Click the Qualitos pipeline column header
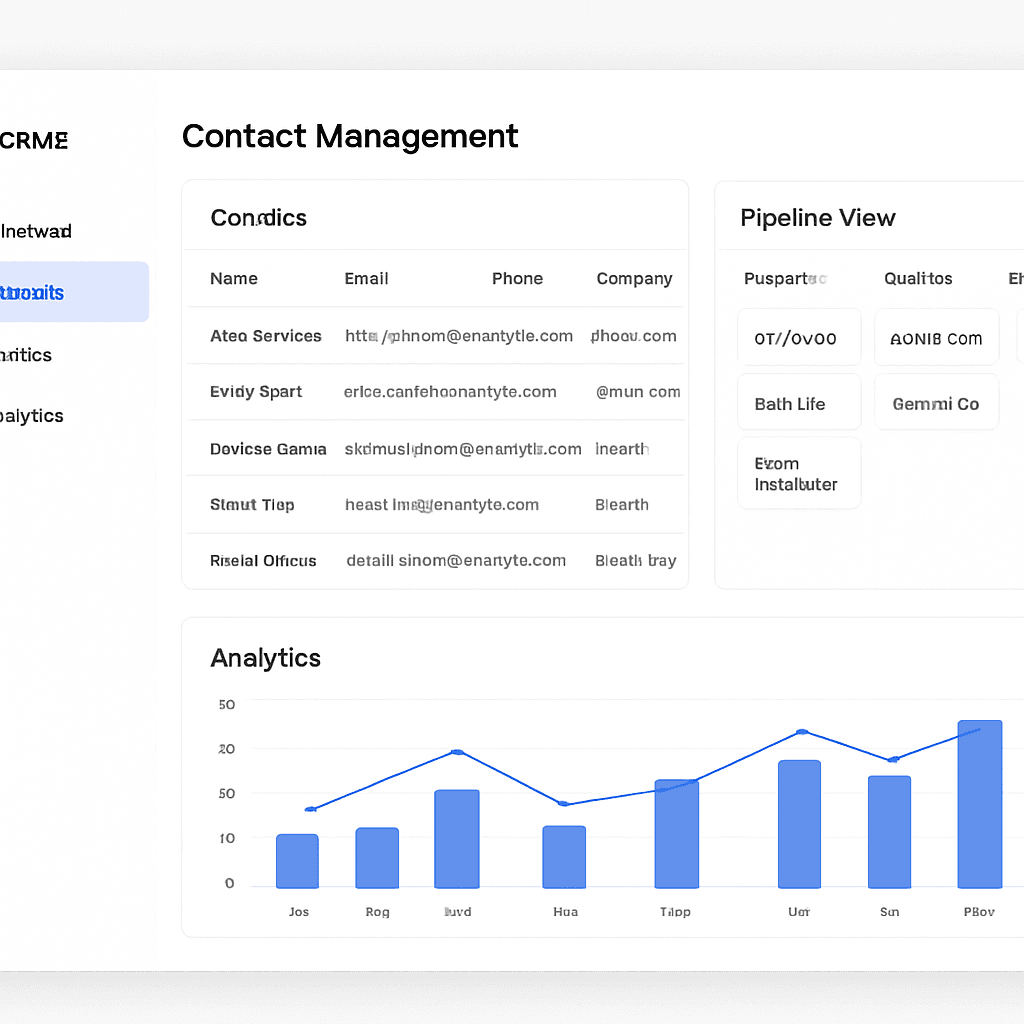Screen dimensions: 1024x1024 click(918, 279)
